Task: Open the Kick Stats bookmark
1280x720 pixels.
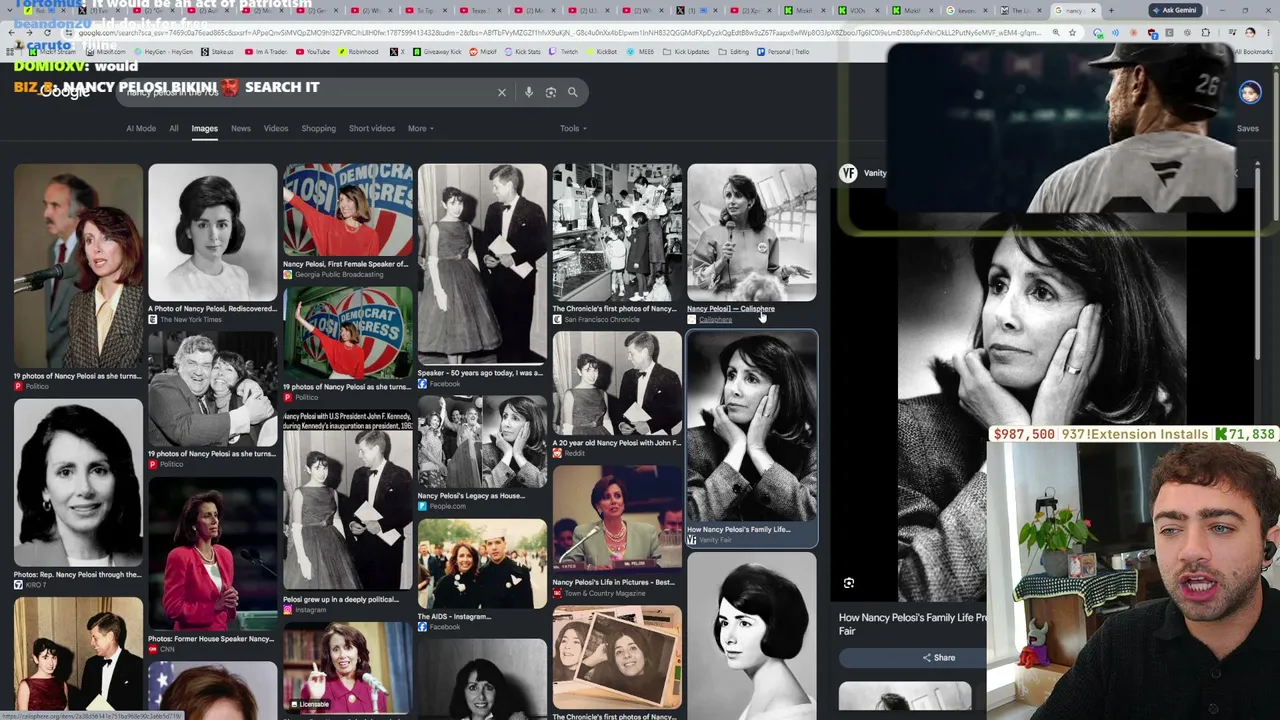Action: [x=524, y=52]
